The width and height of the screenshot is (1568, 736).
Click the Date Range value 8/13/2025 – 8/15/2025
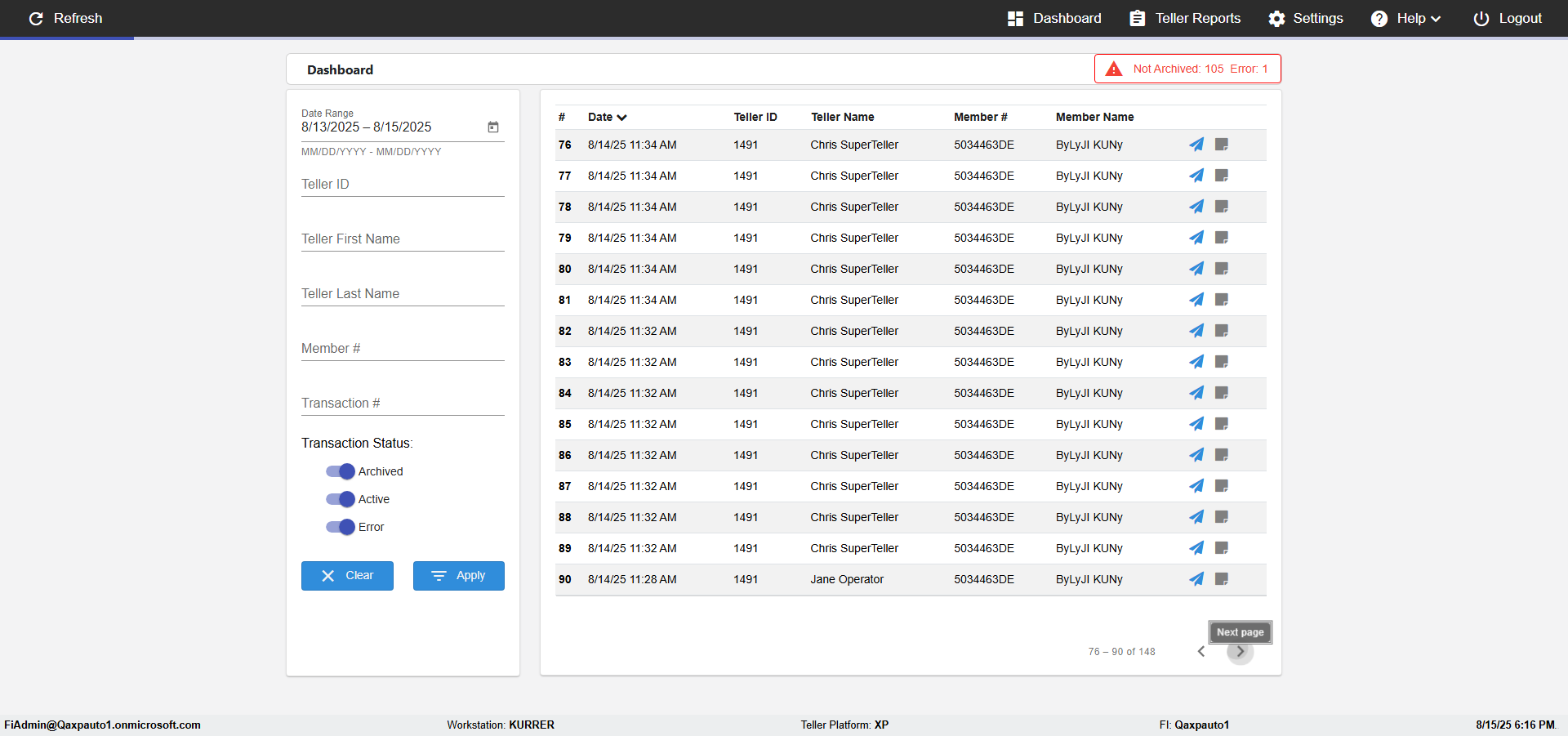[366, 127]
